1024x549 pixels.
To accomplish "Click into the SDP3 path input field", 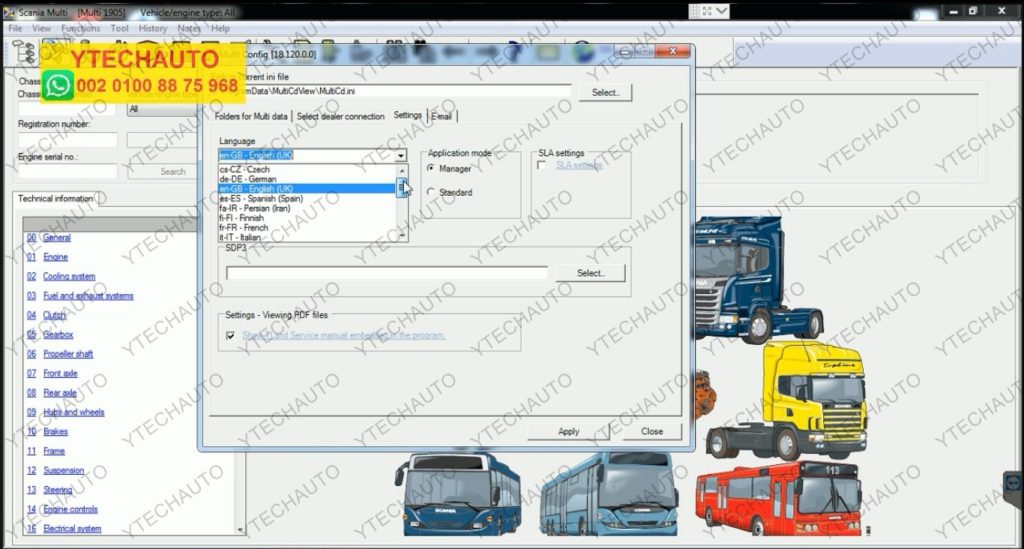I will tap(386, 273).
